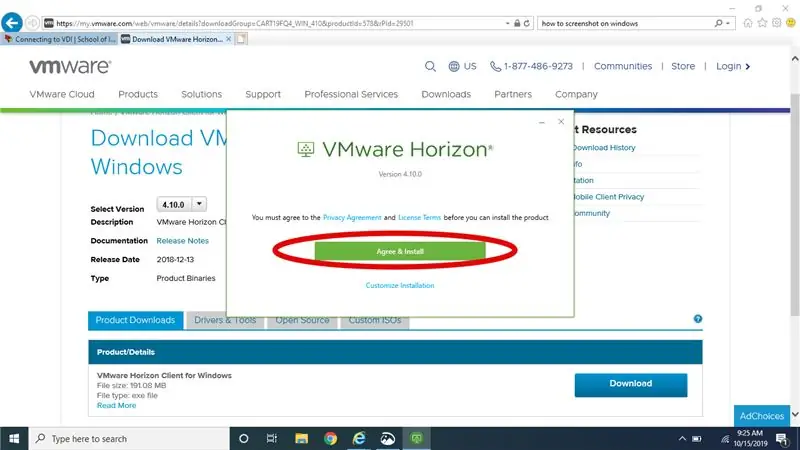Open the Download History link
The height and width of the screenshot is (450, 800).
(605, 147)
